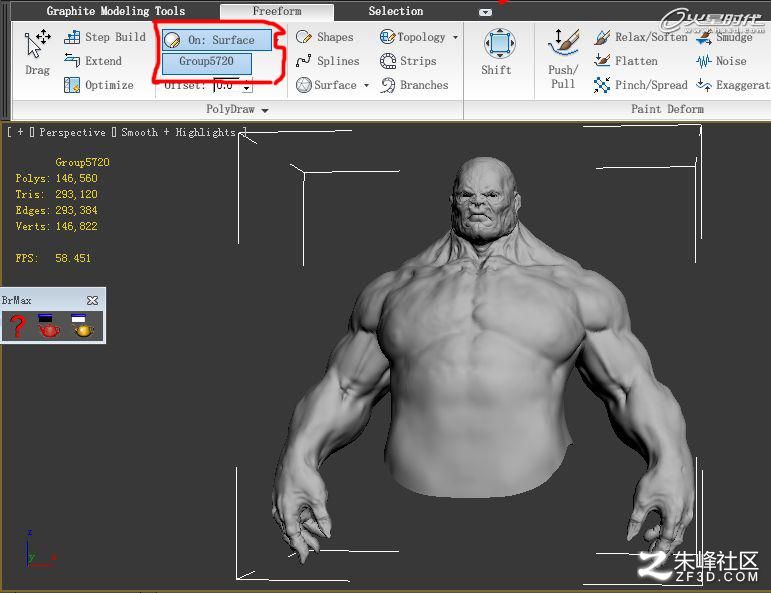Close the BrMax floating toolbar

pyautogui.click(x=92, y=300)
